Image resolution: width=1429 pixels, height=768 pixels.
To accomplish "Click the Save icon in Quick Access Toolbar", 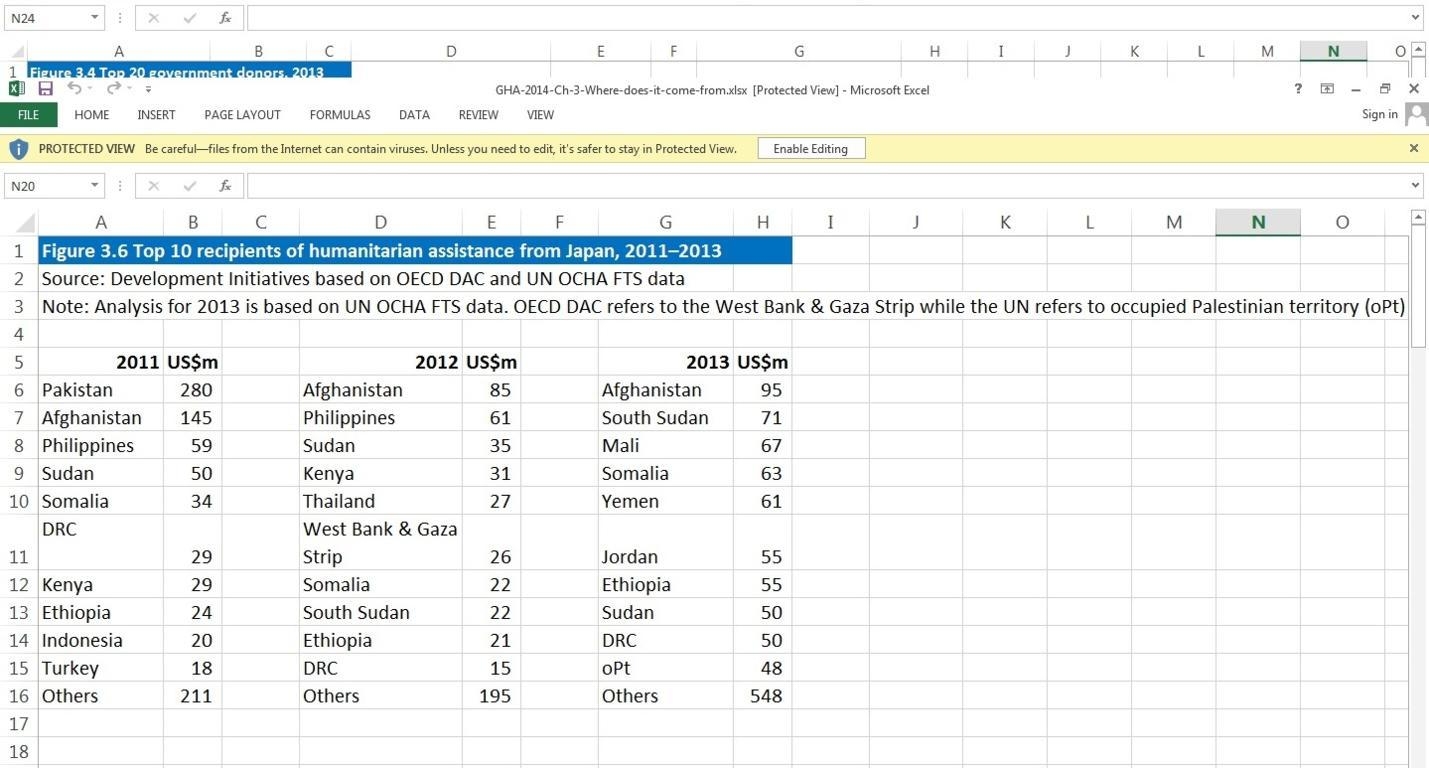I will (45, 89).
